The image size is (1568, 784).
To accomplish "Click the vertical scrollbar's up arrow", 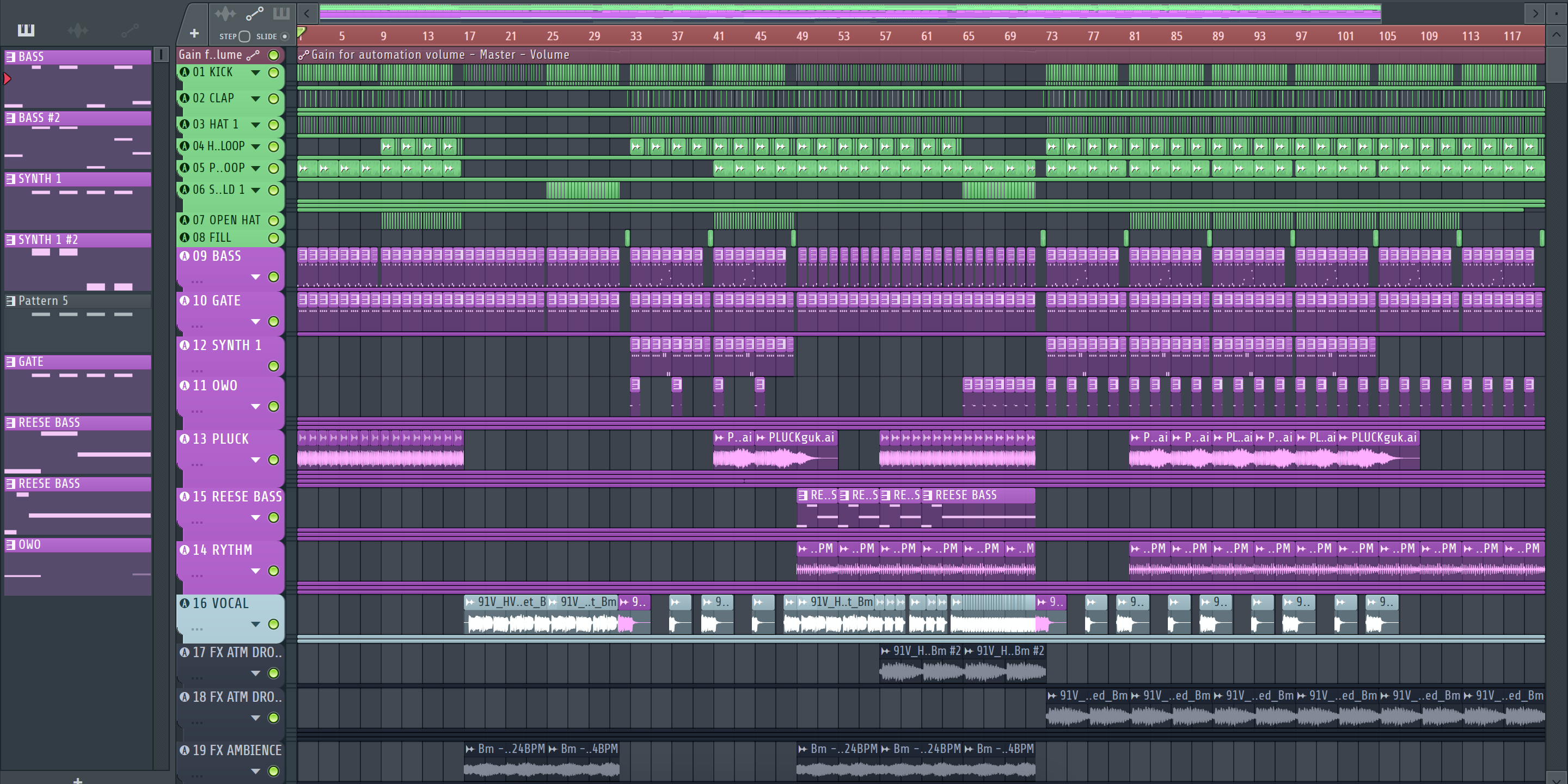I will point(1556,35).
